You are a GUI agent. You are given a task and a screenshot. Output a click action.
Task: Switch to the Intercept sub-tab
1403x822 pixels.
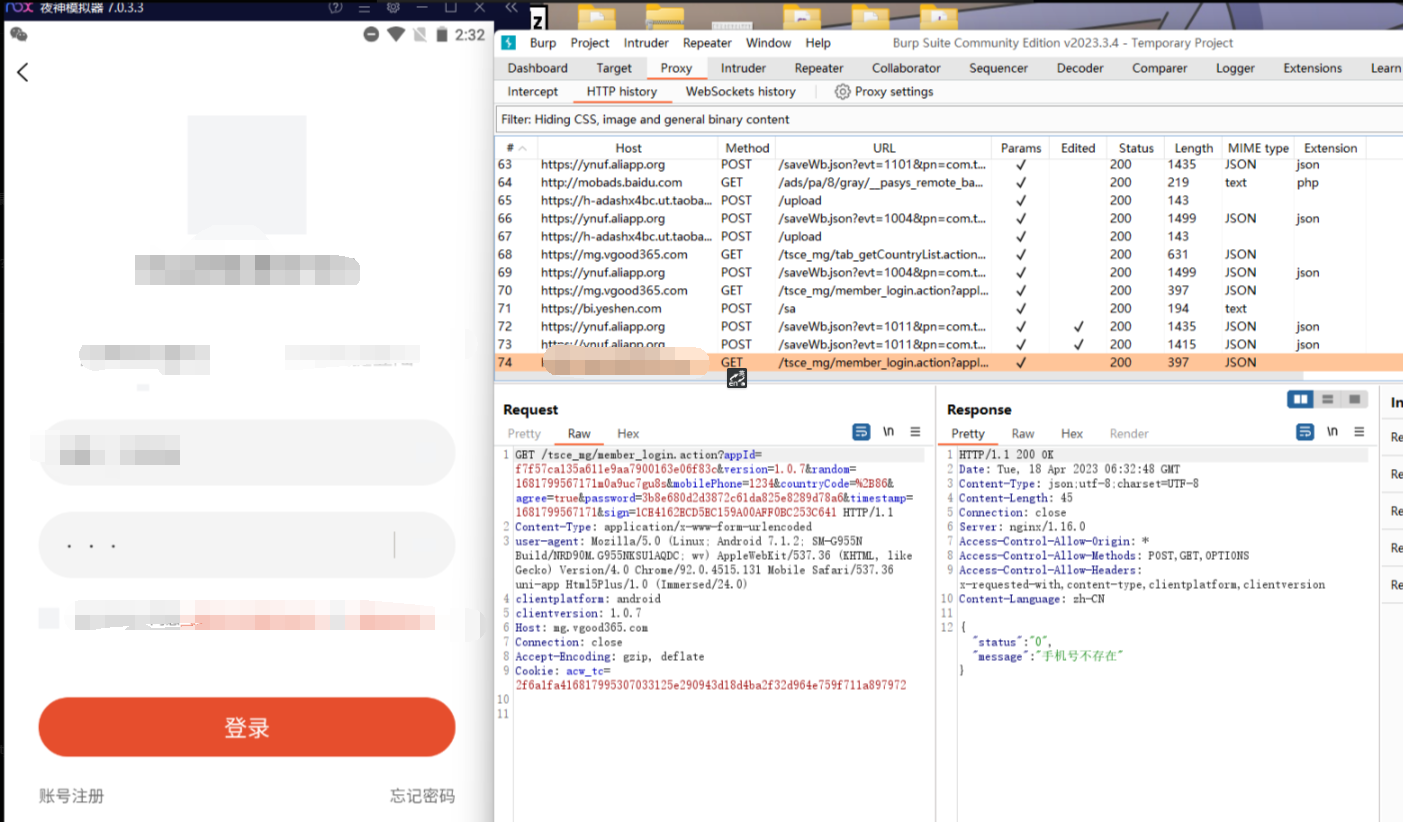(x=532, y=91)
